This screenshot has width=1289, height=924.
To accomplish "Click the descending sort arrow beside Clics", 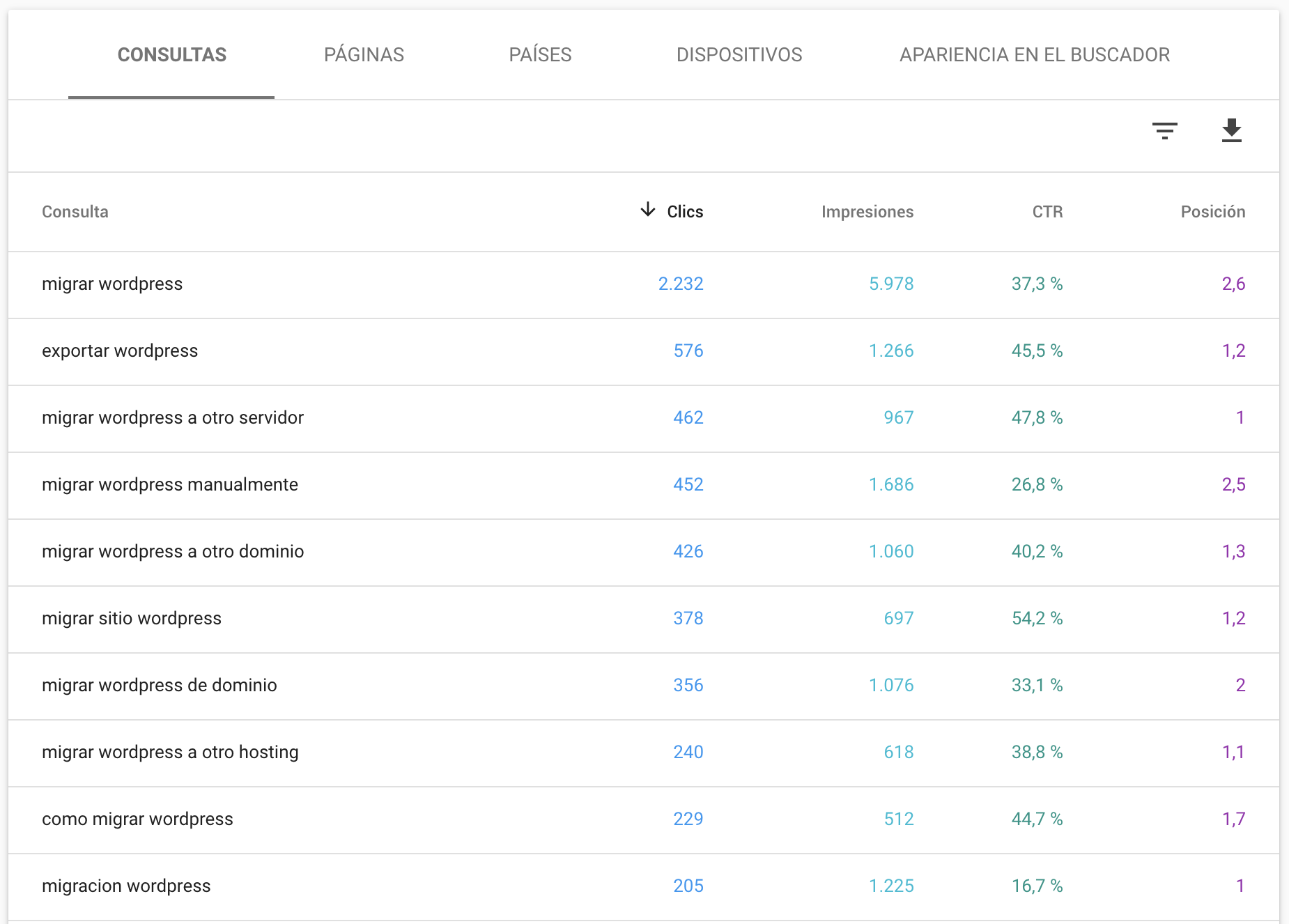I will click(648, 210).
